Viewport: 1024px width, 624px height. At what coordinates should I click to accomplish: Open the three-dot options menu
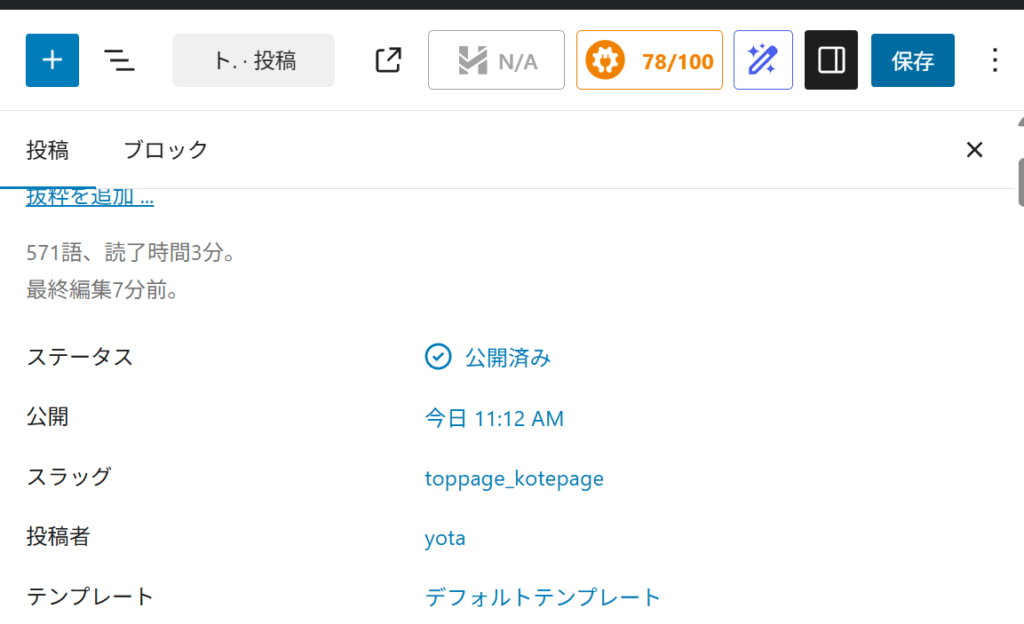point(994,60)
